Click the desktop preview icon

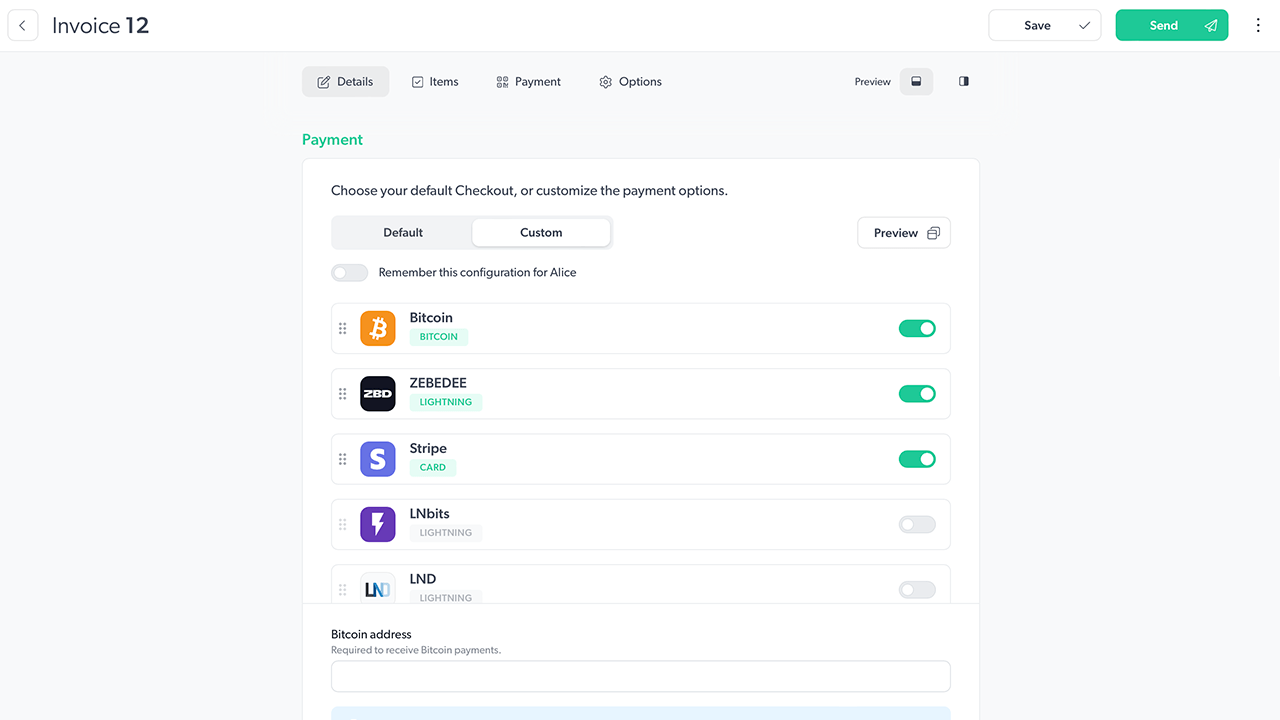[916, 81]
